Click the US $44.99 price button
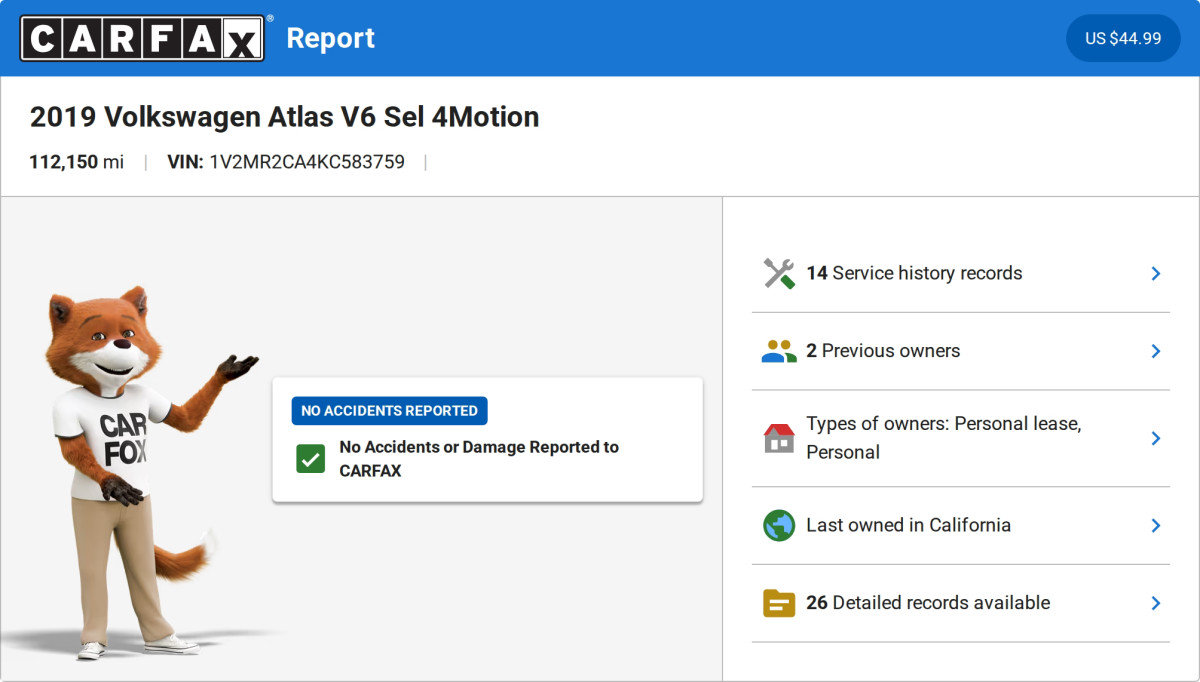This screenshot has height=682, width=1200. 1123,38
